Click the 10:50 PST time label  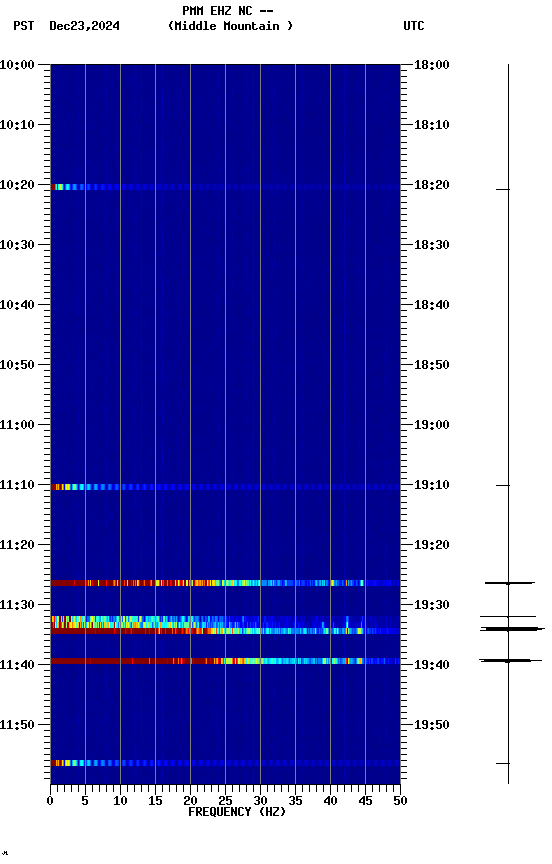[x=17, y=365]
